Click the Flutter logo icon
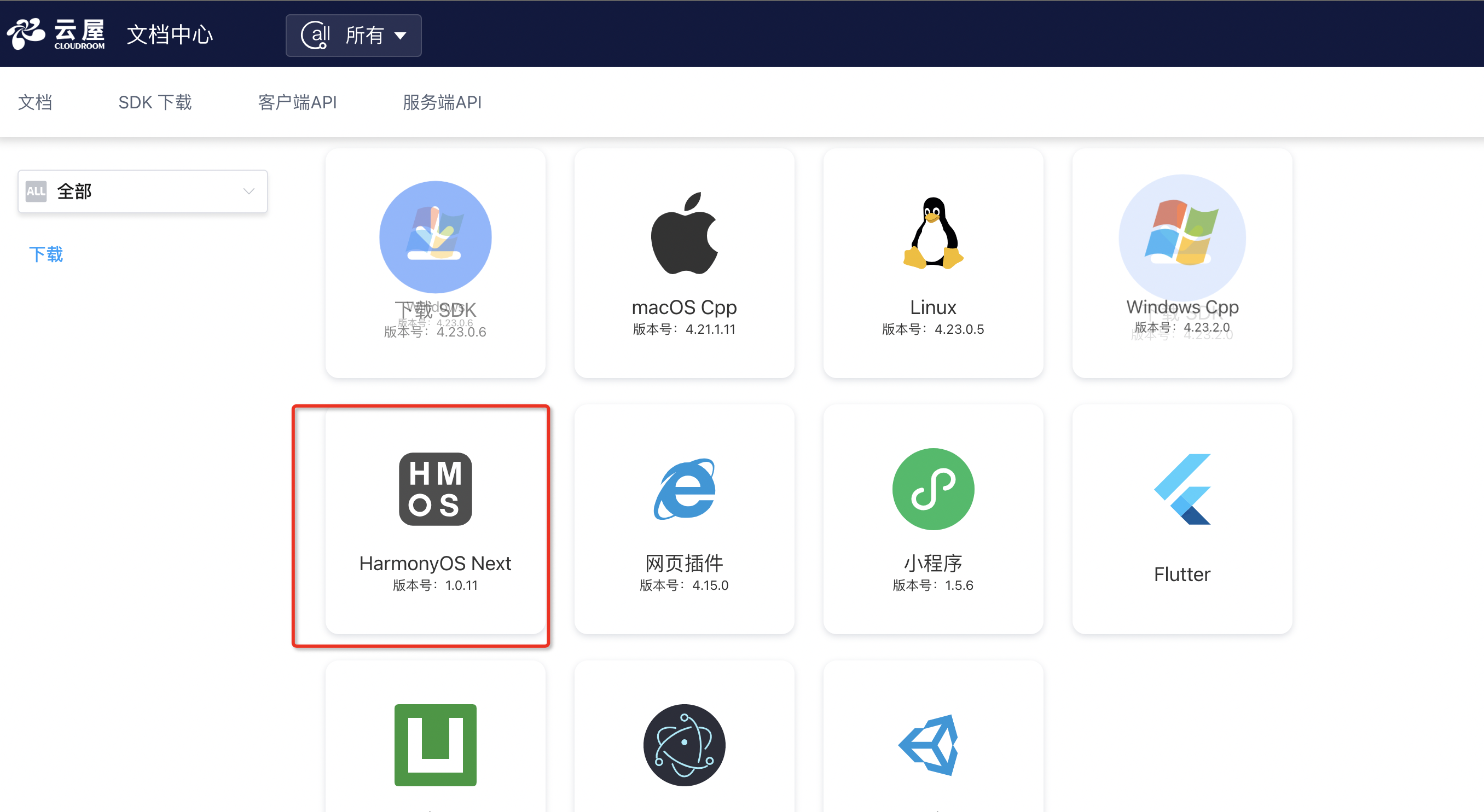The height and width of the screenshot is (812, 1484). [1182, 489]
